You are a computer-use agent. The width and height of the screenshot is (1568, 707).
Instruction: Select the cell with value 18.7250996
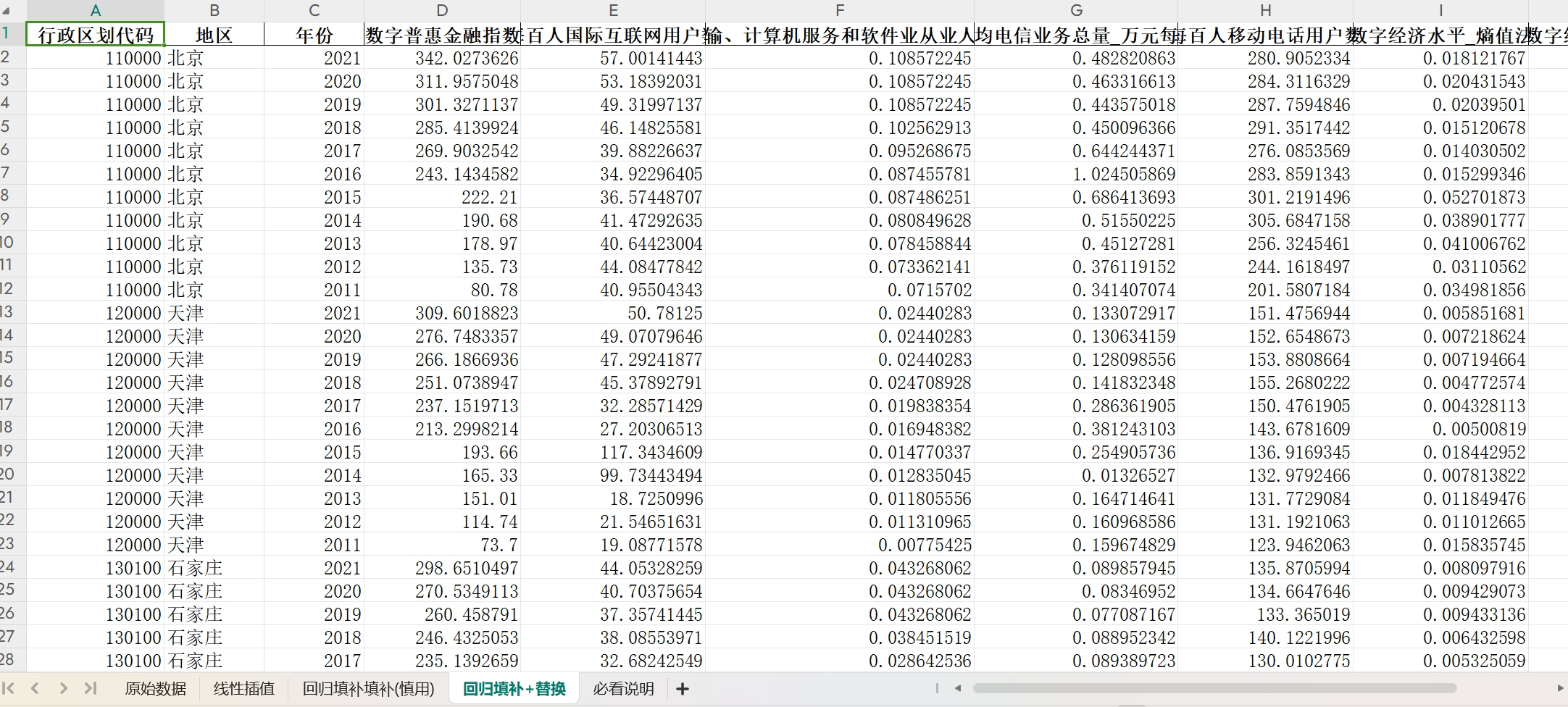[613, 498]
